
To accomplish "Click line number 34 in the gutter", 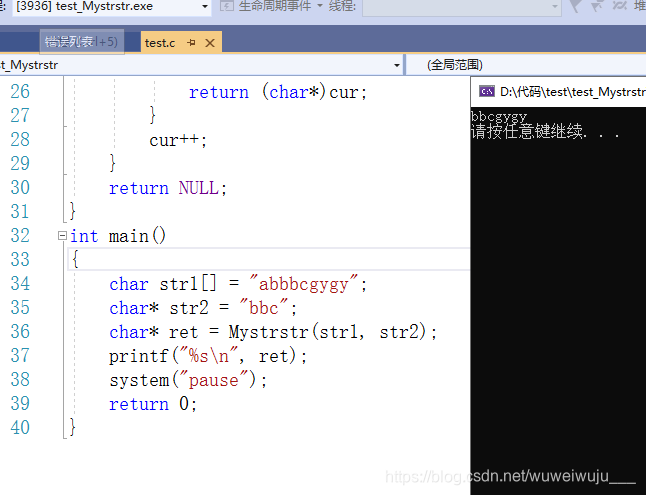I will click(x=20, y=284).
